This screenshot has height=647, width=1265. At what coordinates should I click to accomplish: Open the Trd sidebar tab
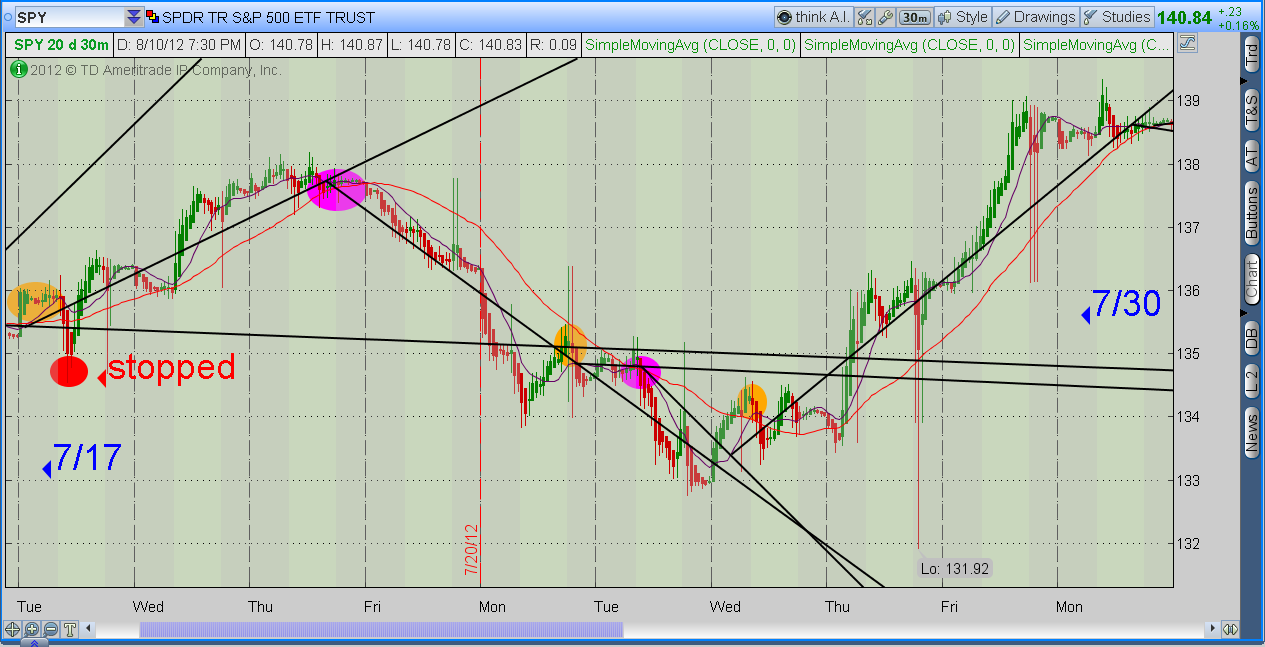point(1251,55)
